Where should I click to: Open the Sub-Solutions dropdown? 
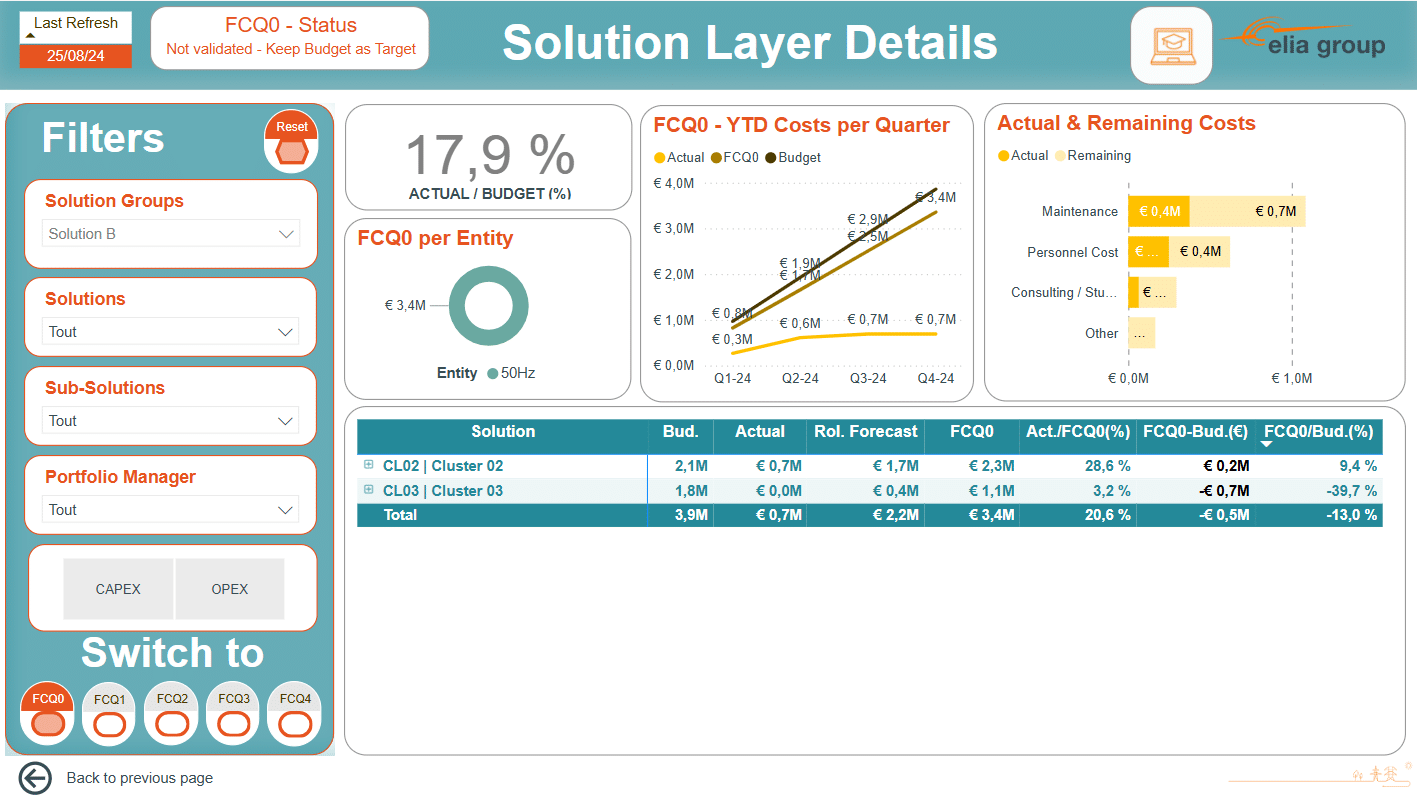tap(171, 421)
